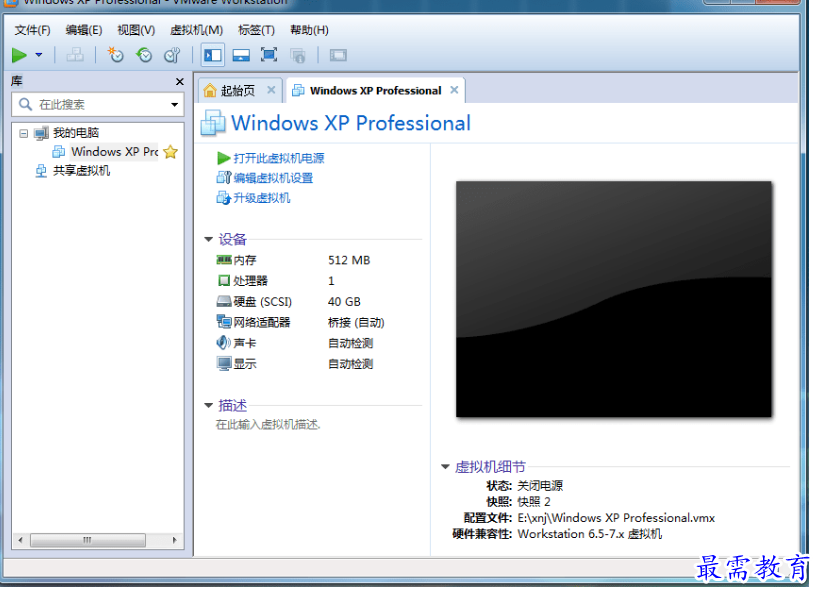Click the Unity mode toolbar icon

298,55
